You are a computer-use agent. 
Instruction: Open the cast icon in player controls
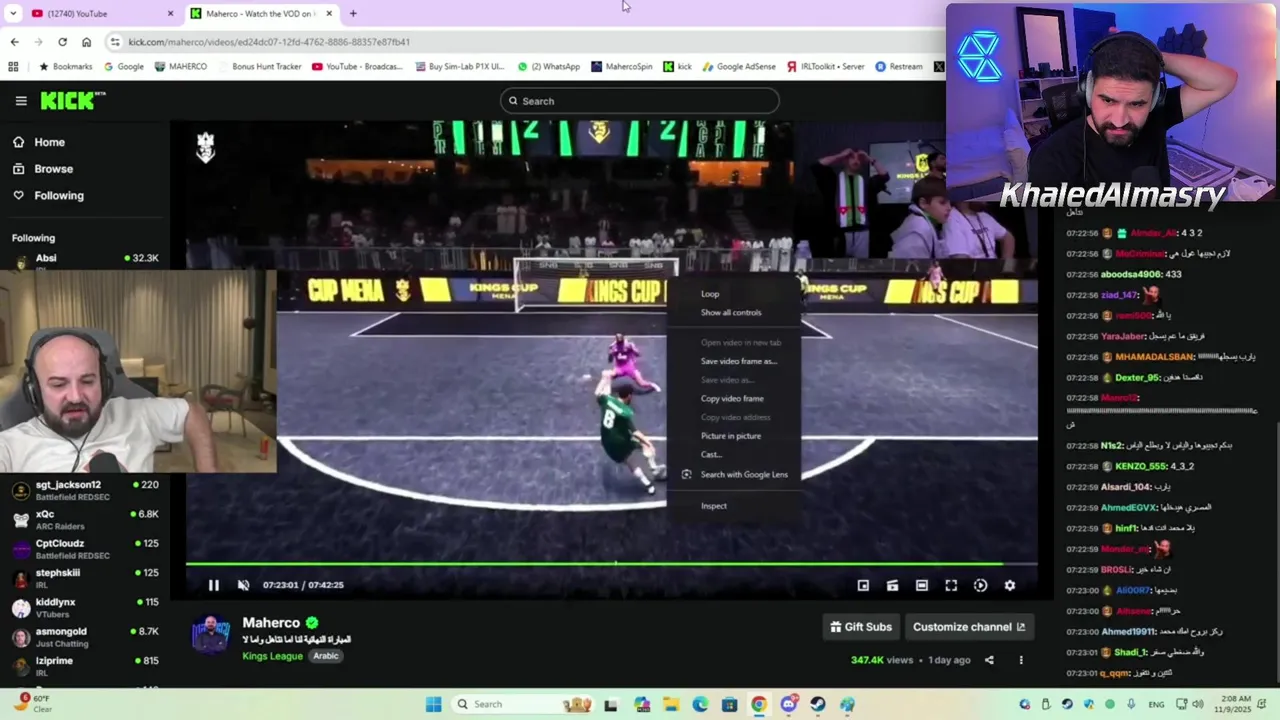[x=892, y=586]
